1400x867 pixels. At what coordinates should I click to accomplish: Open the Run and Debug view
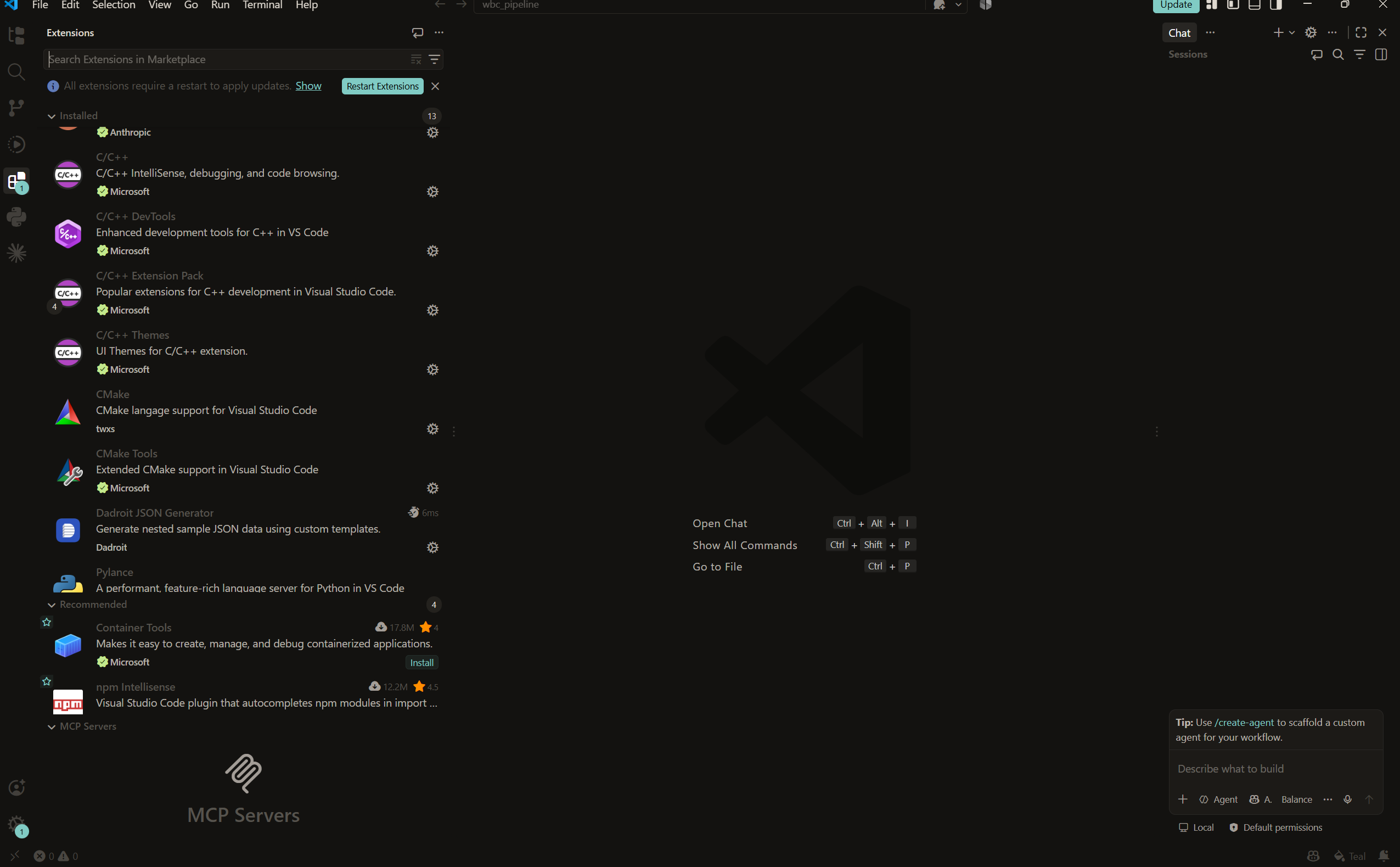pos(16,144)
